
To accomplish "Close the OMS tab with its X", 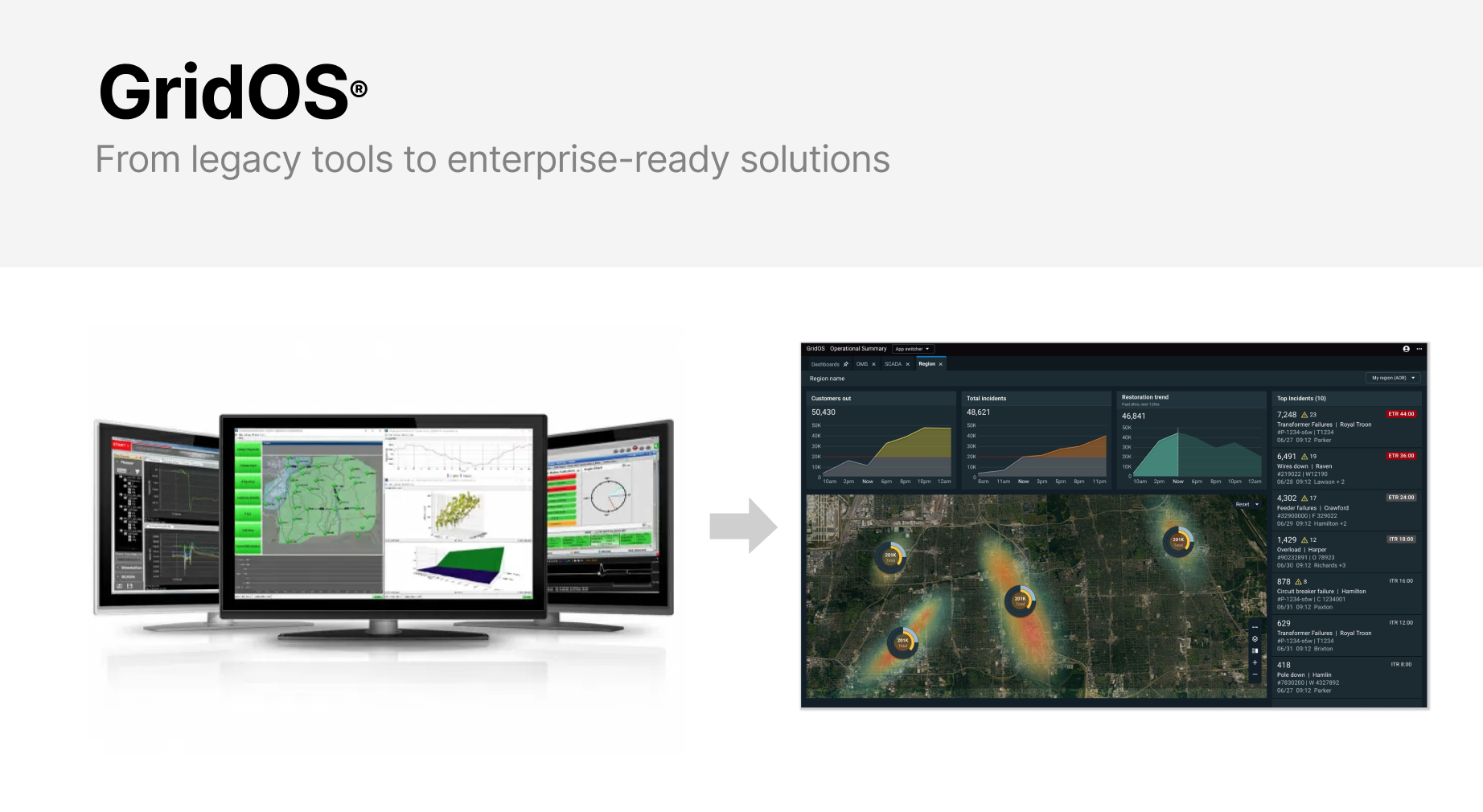I will [x=873, y=364].
